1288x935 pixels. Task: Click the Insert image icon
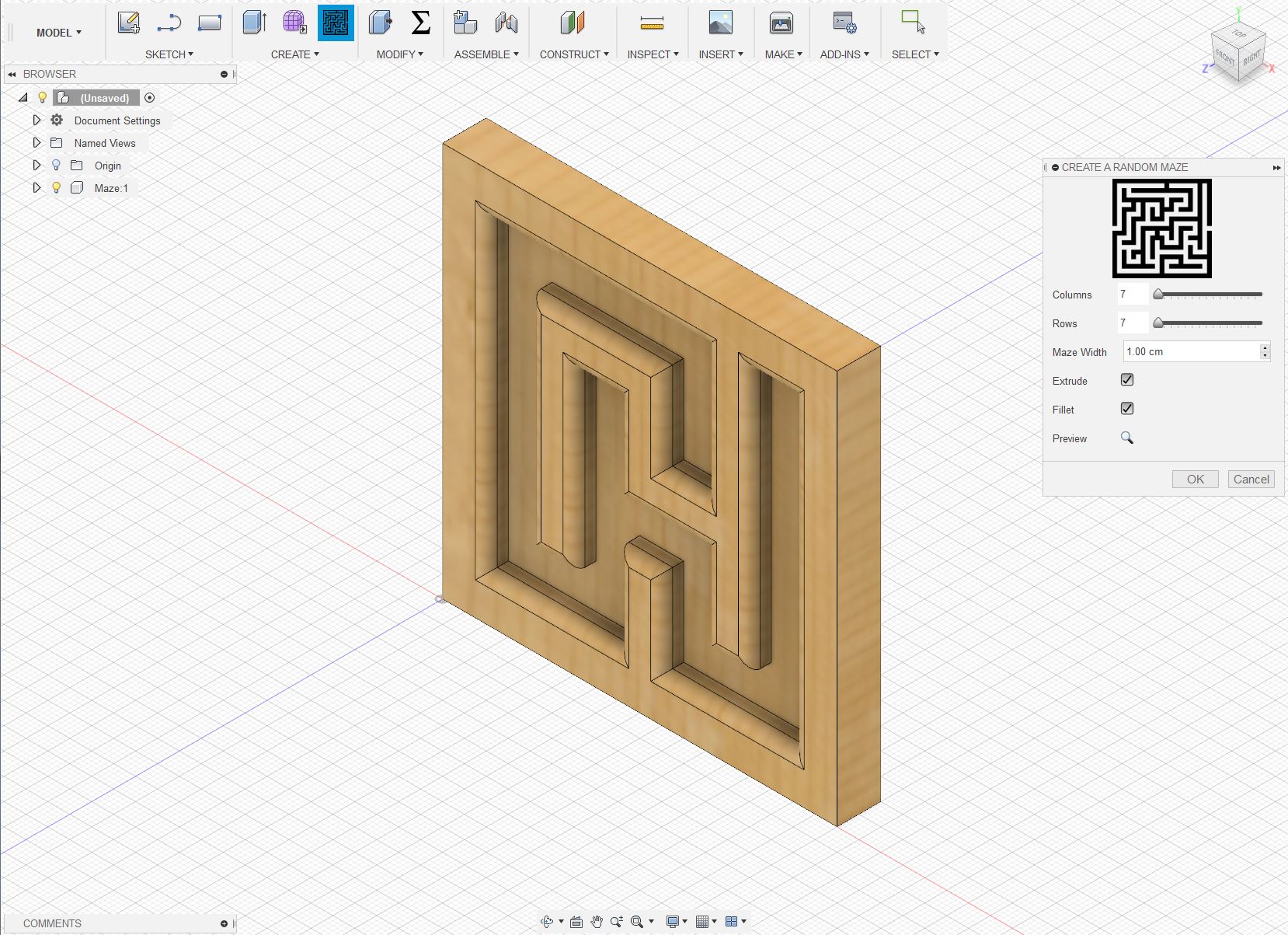(720, 23)
